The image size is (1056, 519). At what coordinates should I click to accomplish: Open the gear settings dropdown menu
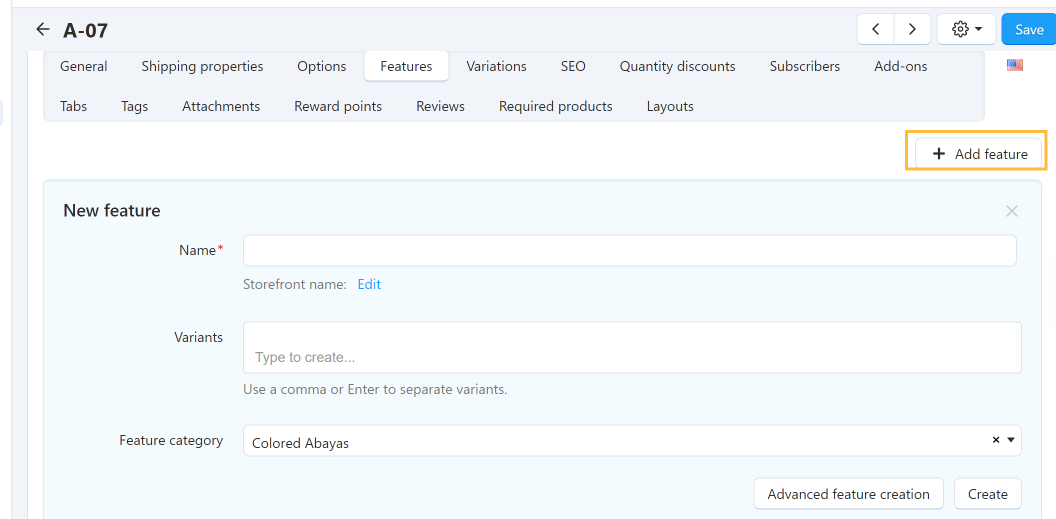(966, 29)
